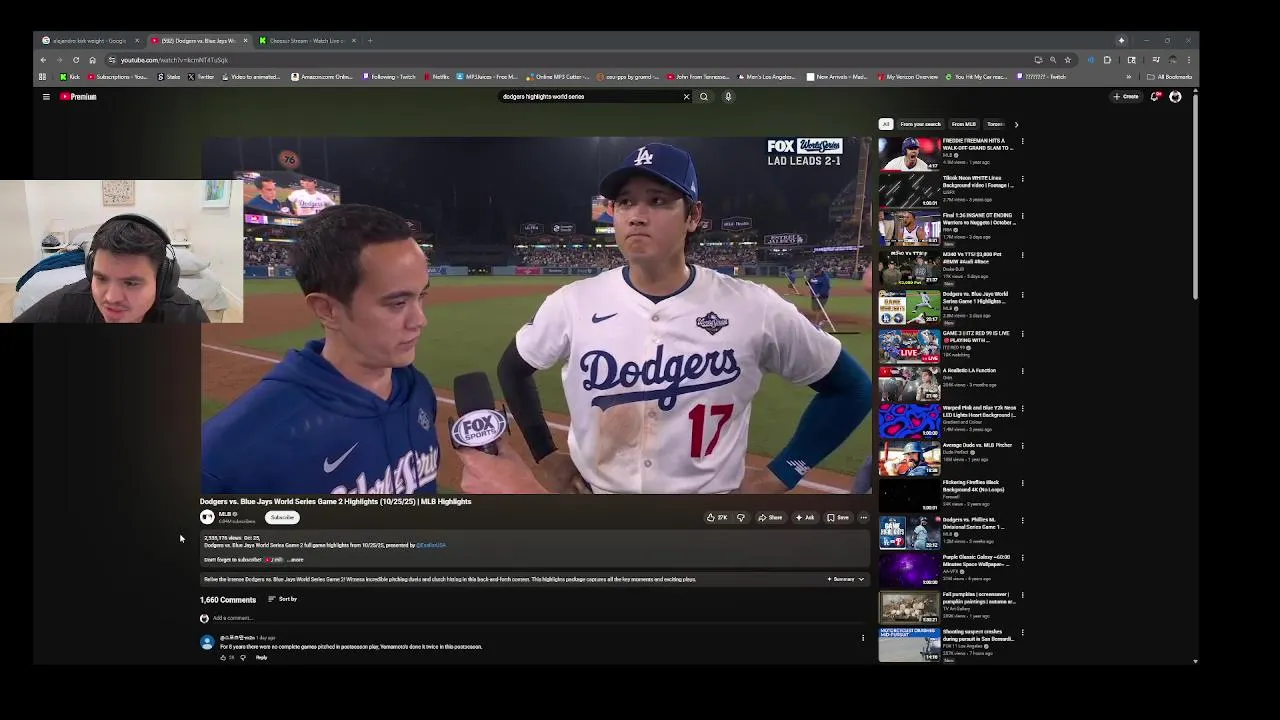Open the comments Sort by menu
This screenshot has width=1280, height=720.
click(x=283, y=599)
